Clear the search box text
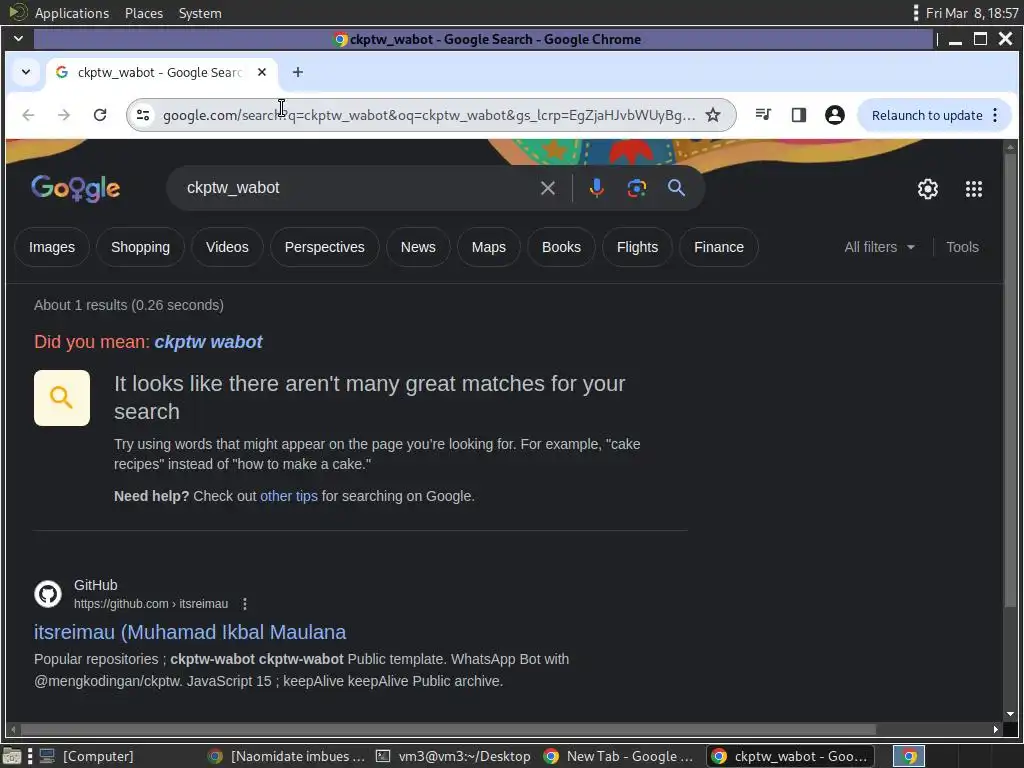 pyautogui.click(x=548, y=188)
